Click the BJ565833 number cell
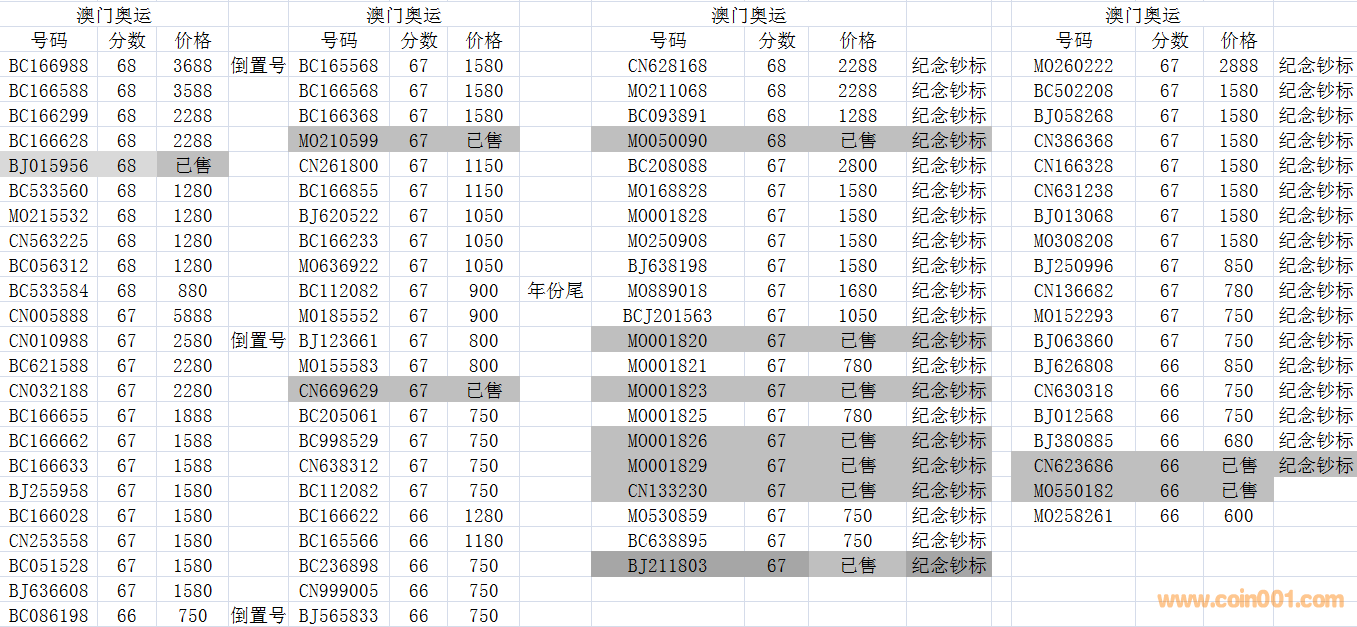Screen dimensions: 1357x627 point(338,616)
